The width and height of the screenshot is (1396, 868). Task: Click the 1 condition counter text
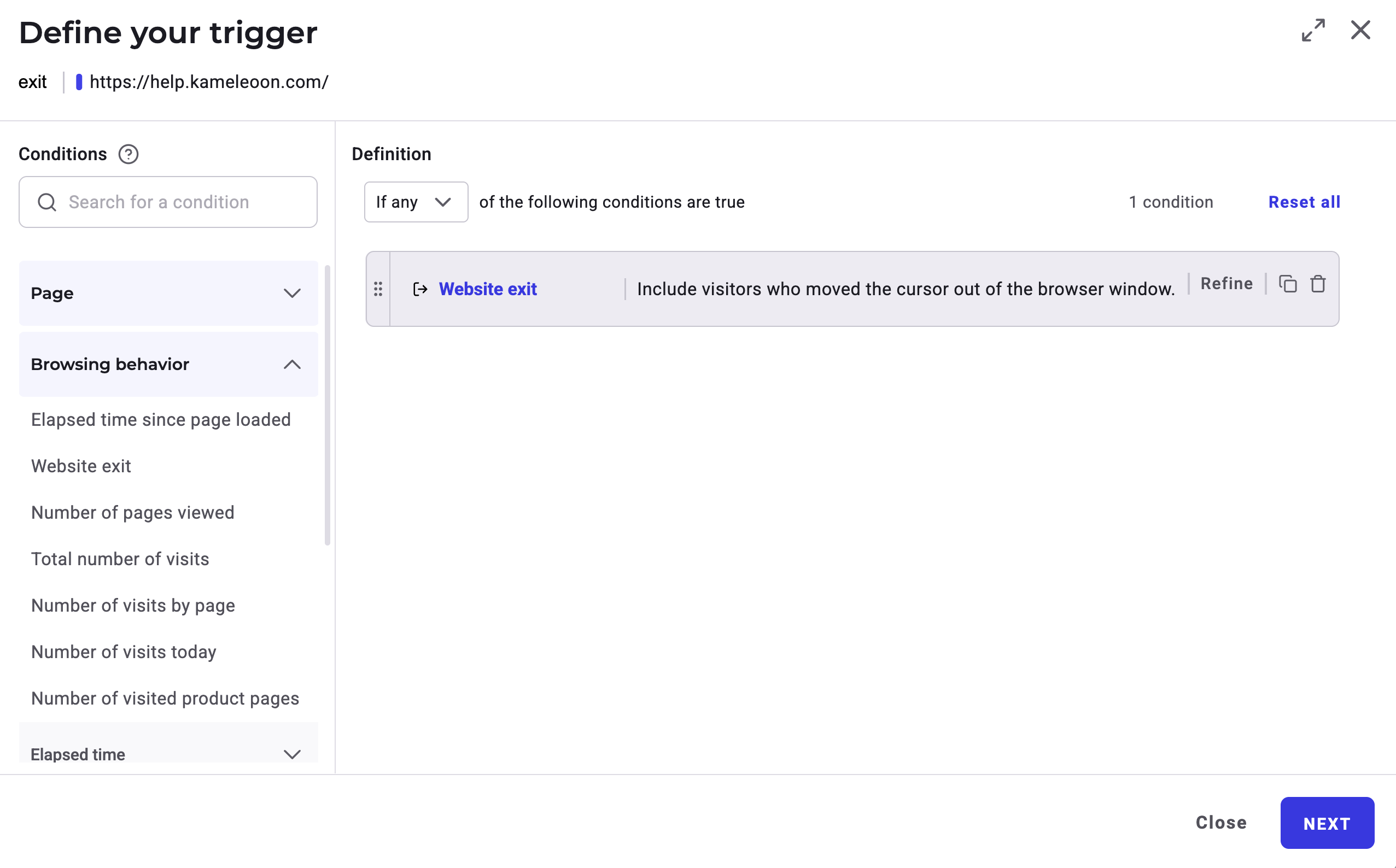(x=1171, y=202)
